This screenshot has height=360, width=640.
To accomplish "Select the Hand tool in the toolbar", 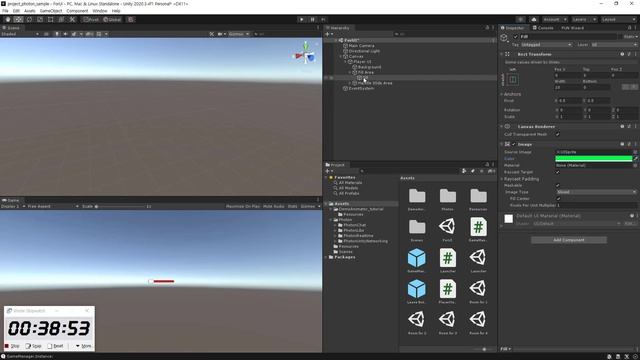I will tap(7, 20).
